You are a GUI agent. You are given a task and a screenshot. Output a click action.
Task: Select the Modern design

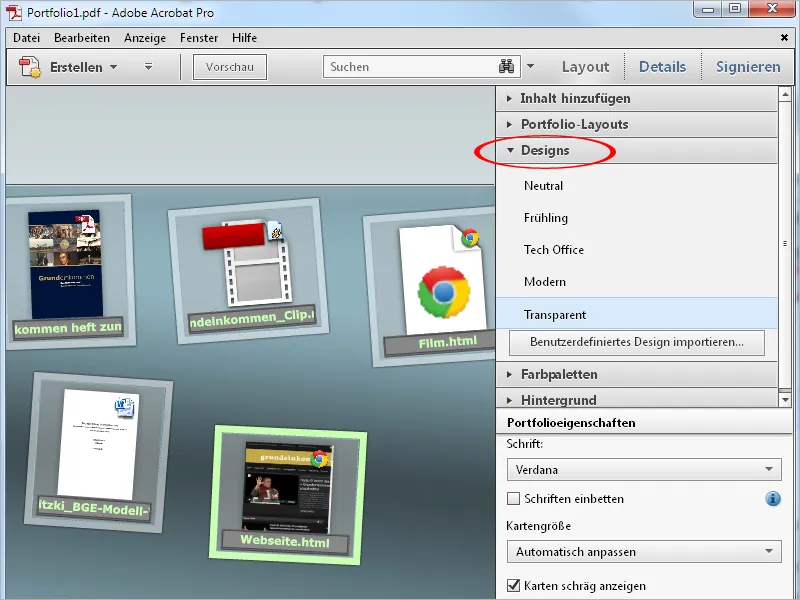pyautogui.click(x=636, y=282)
